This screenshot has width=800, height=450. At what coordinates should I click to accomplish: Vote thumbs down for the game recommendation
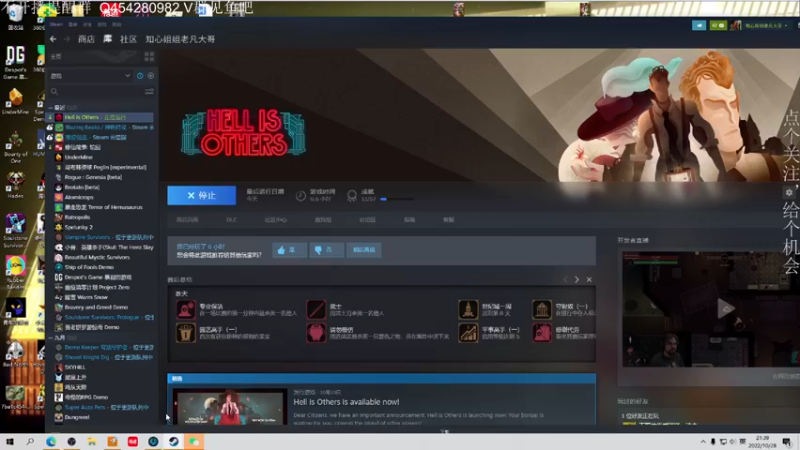pyautogui.click(x=326, y=250)
